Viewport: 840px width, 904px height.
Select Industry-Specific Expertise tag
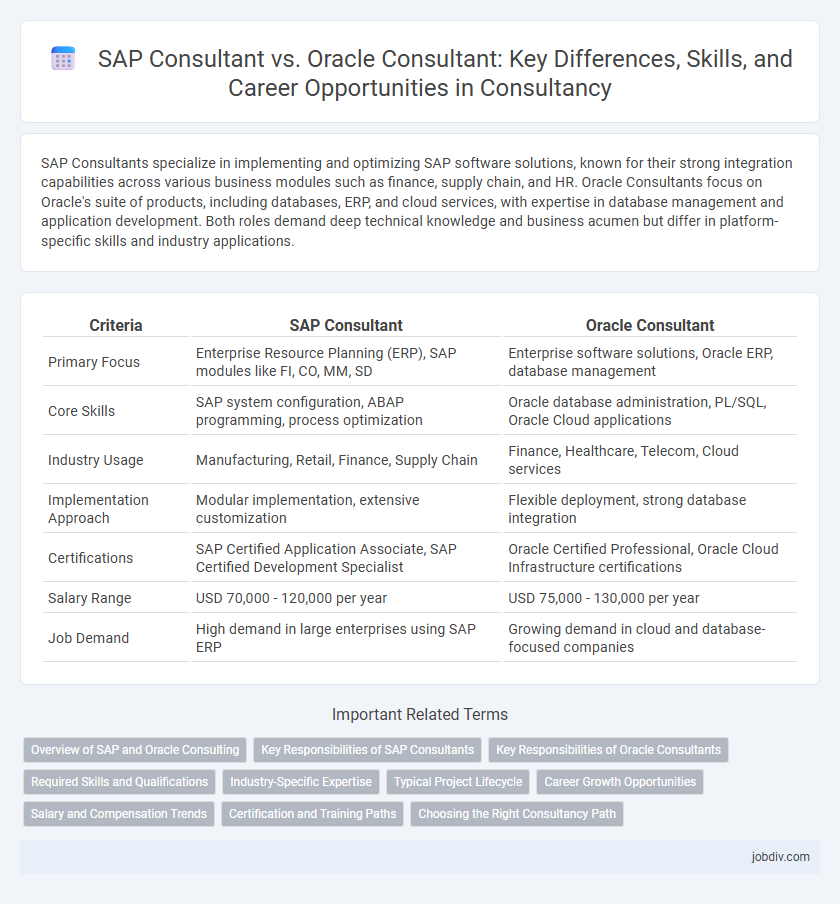(301, 782)
